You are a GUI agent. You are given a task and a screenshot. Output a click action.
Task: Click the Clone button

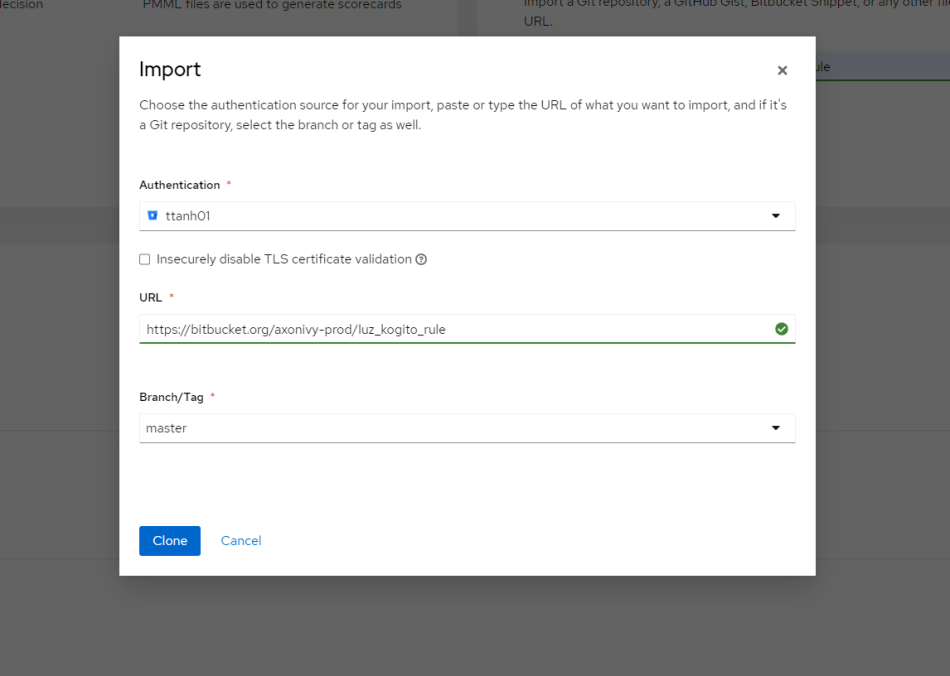(170, 540)
